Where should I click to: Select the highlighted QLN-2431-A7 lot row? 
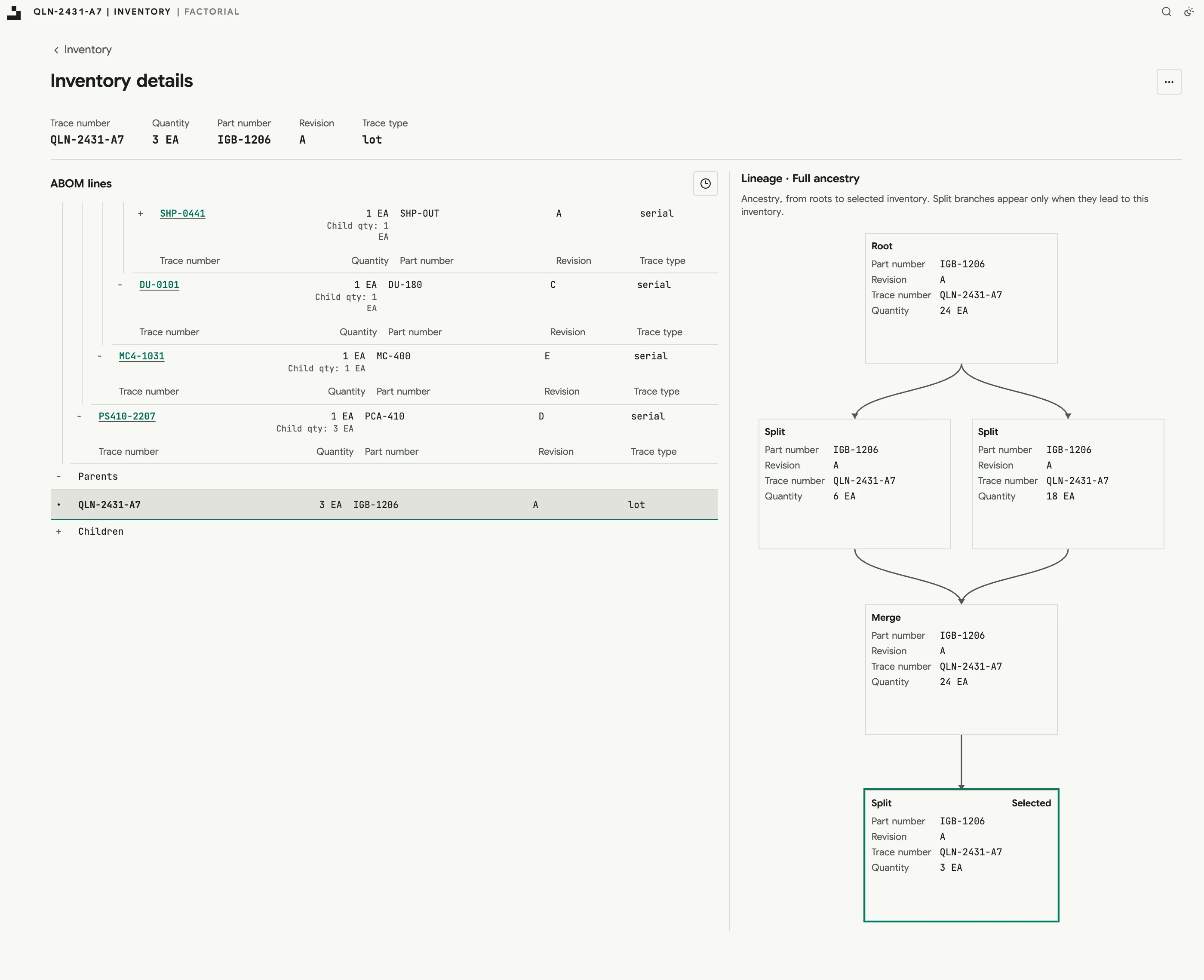384,505
